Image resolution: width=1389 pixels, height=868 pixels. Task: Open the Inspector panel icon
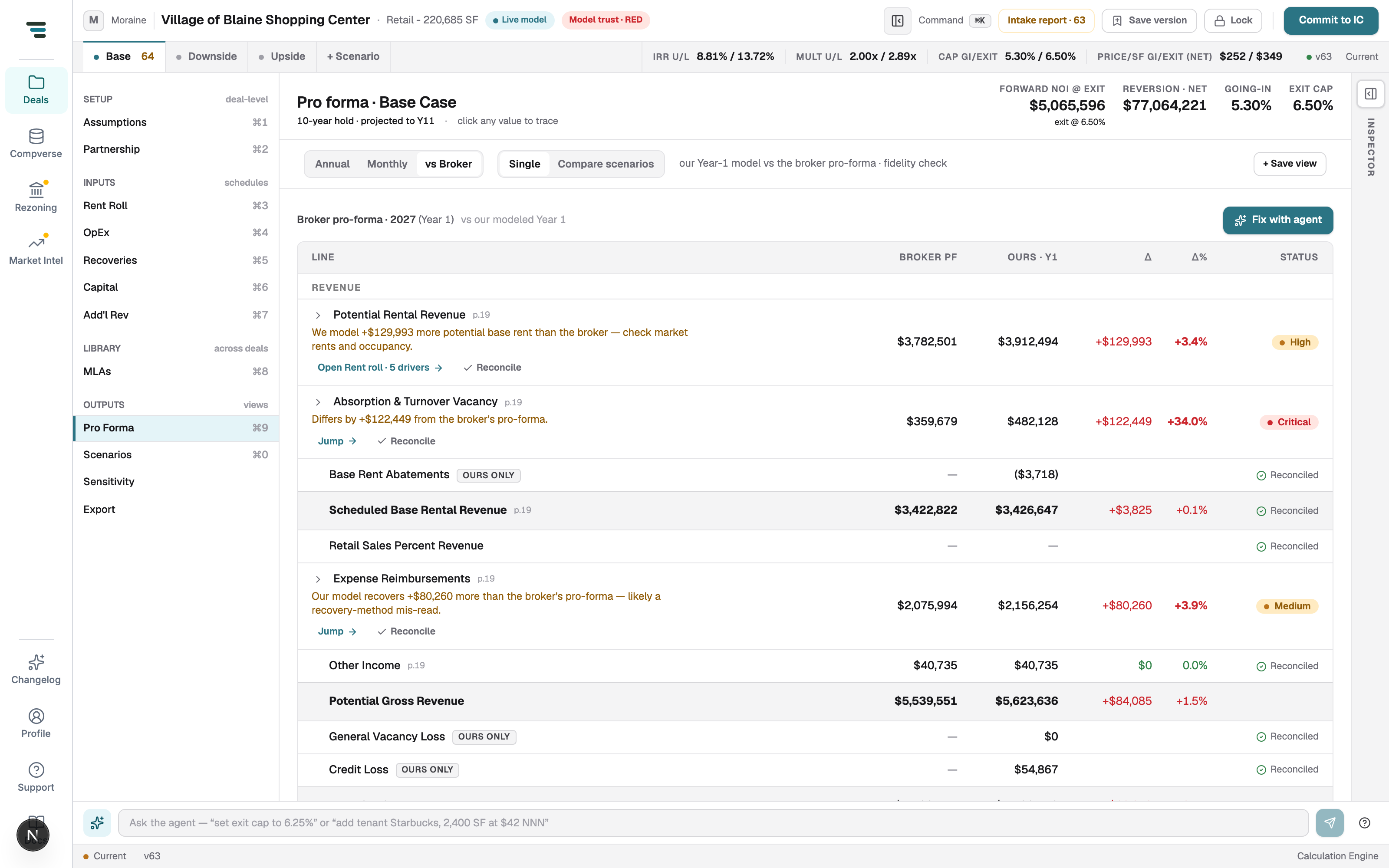point(1371,94)
